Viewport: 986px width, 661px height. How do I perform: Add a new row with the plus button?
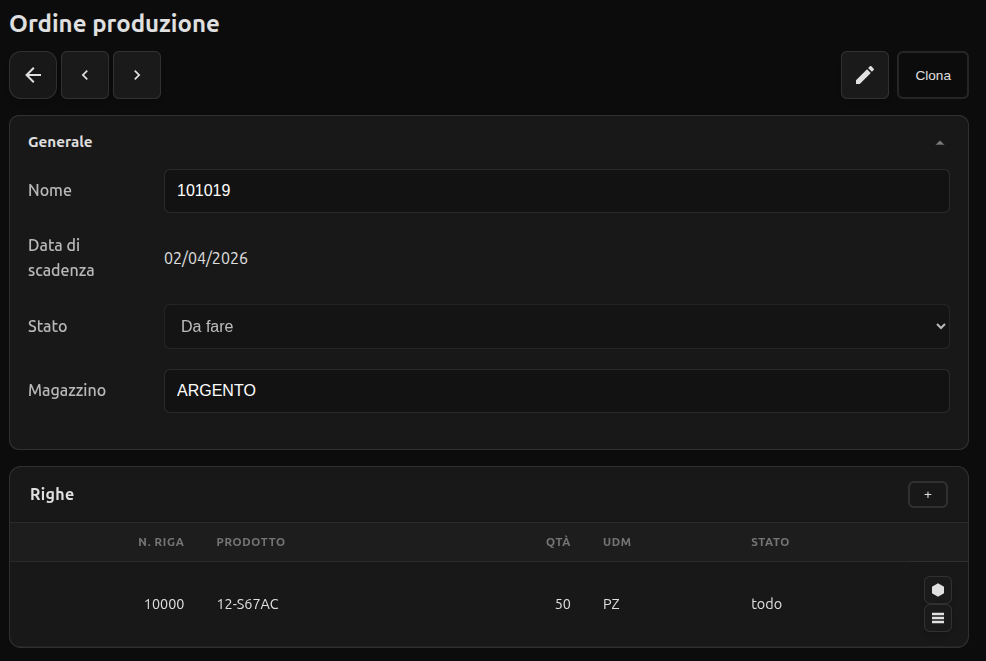pos(928,494)
